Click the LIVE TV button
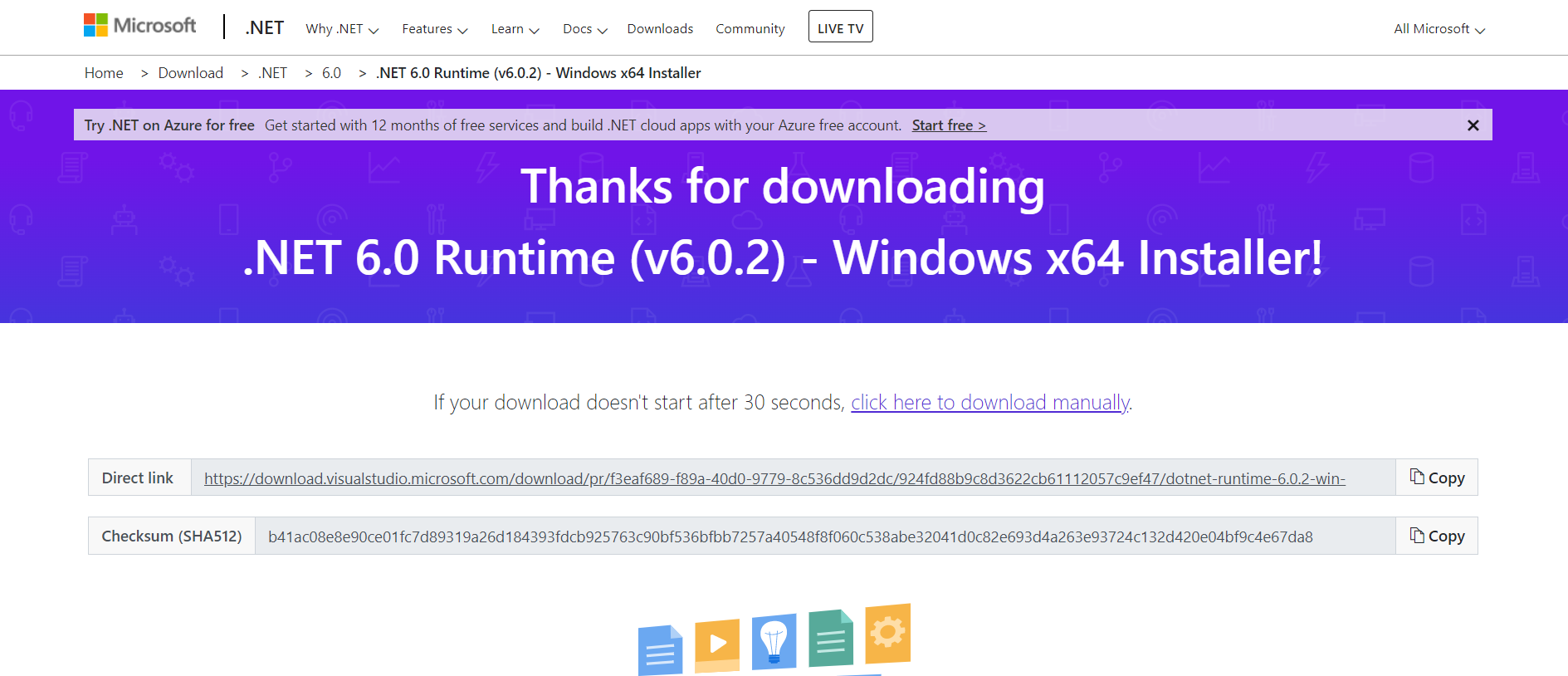The width and height of the screenshot is (1568, 676). coord(841,27)
